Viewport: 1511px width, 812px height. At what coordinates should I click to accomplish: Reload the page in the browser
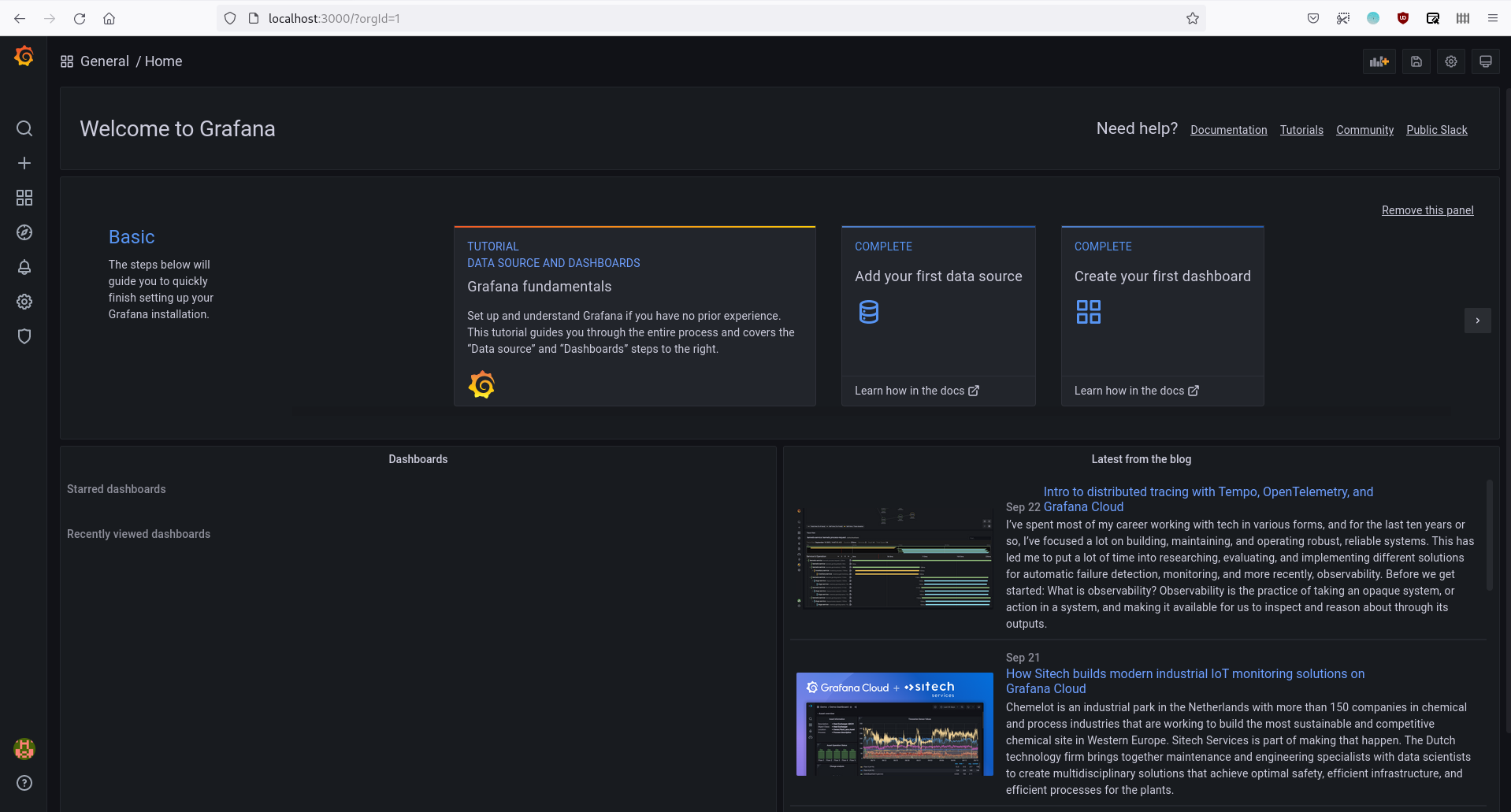(x=80, y=18)
